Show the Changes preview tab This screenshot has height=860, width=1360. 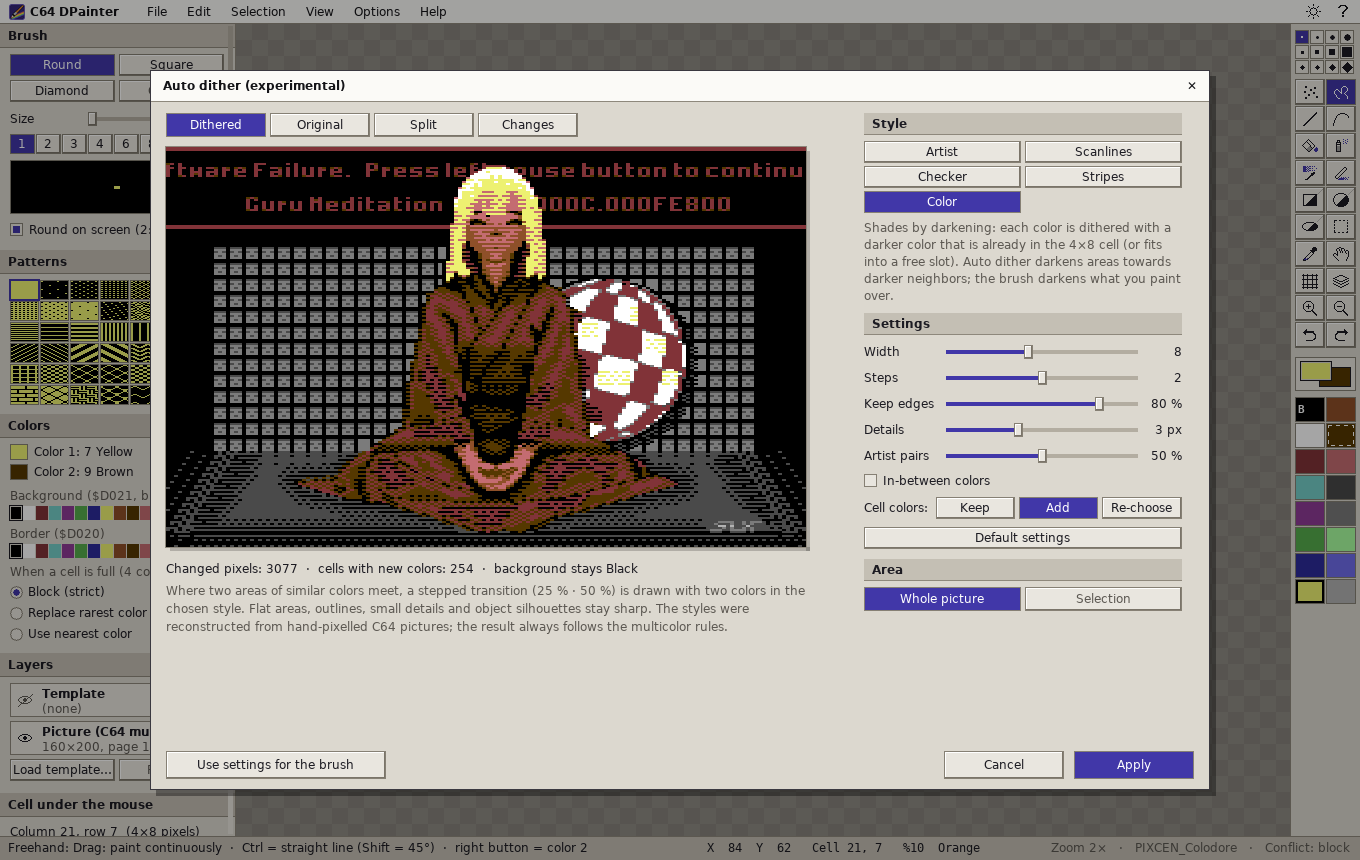[x=527, y=125]
